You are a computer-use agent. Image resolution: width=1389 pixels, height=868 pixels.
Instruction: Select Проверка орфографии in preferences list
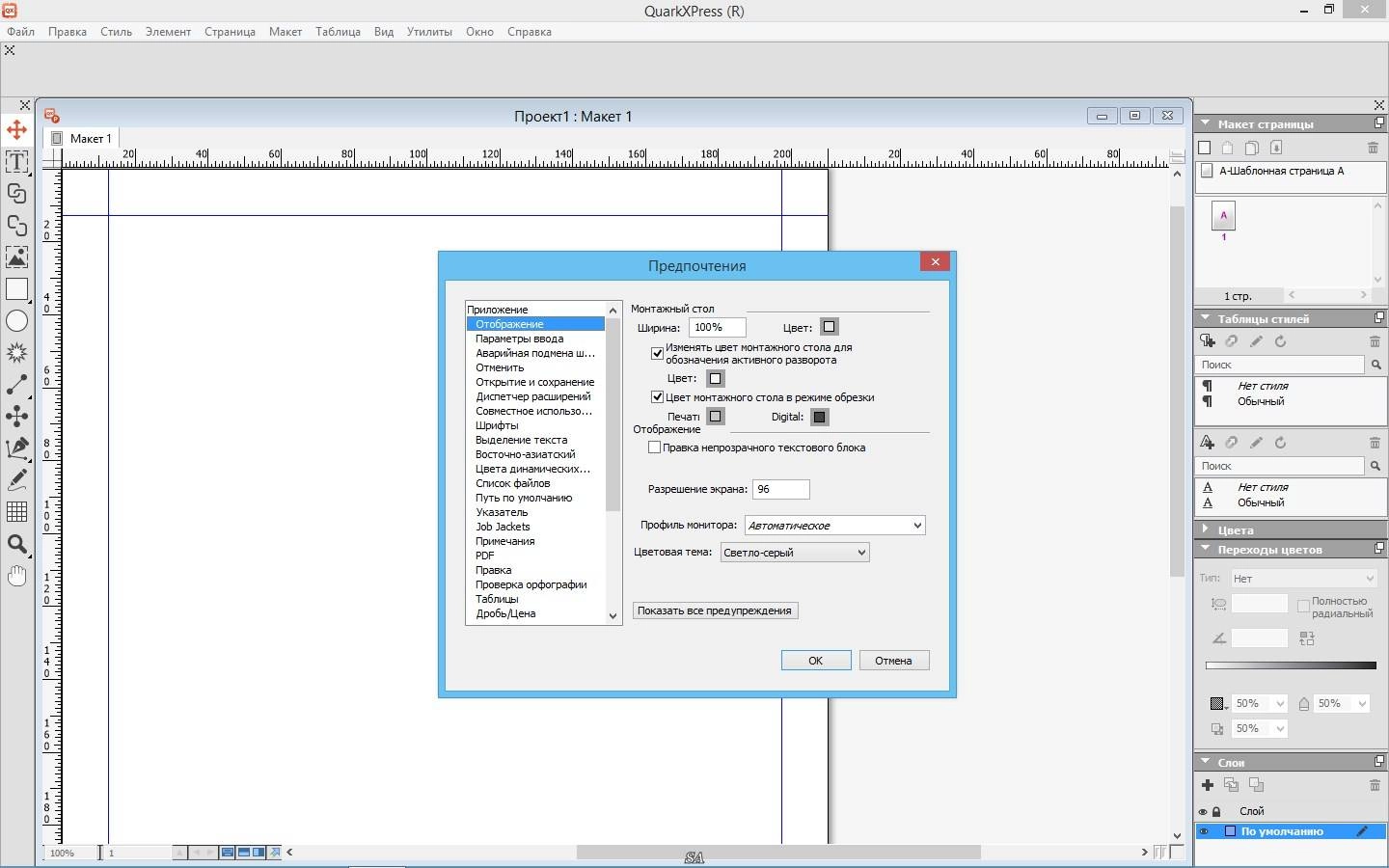click(531, 584)
